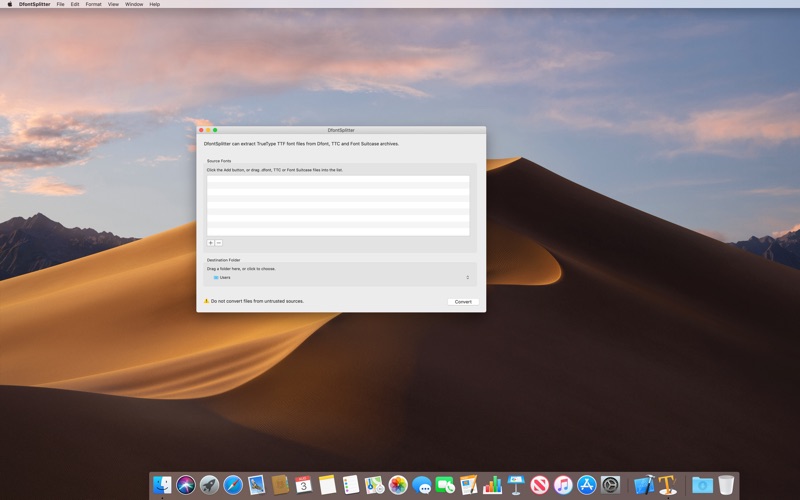Open Pages icon in the Dock
The width and height of the screenshot is (800, 500).
(x=469, y=485)
